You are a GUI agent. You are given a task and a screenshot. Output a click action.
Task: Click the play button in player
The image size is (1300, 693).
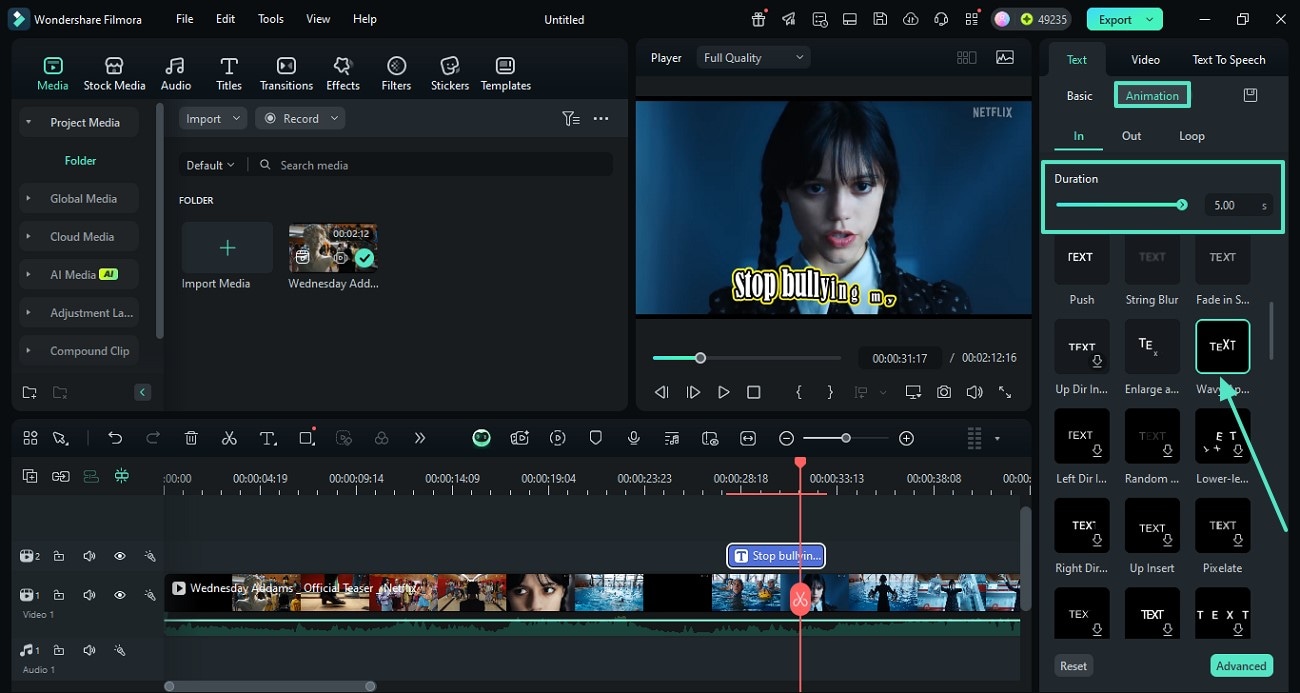(x=724, y=392)
